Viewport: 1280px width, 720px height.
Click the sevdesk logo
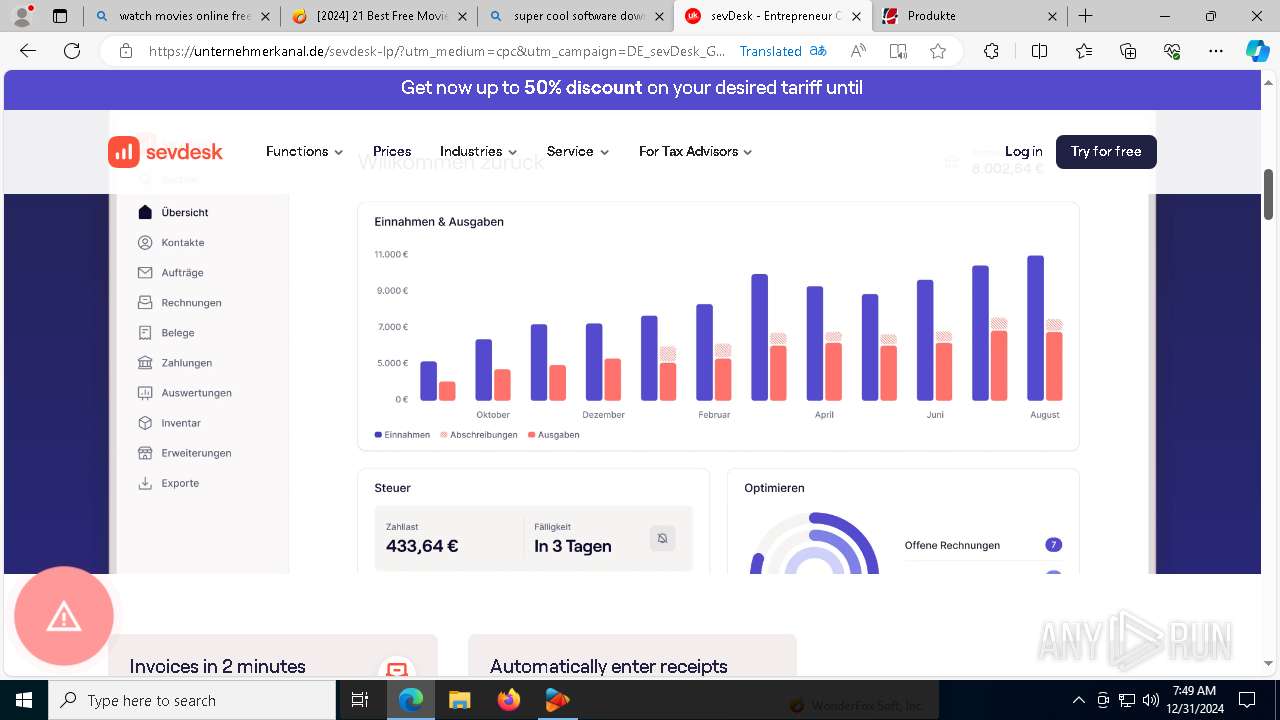pos(165,152)
